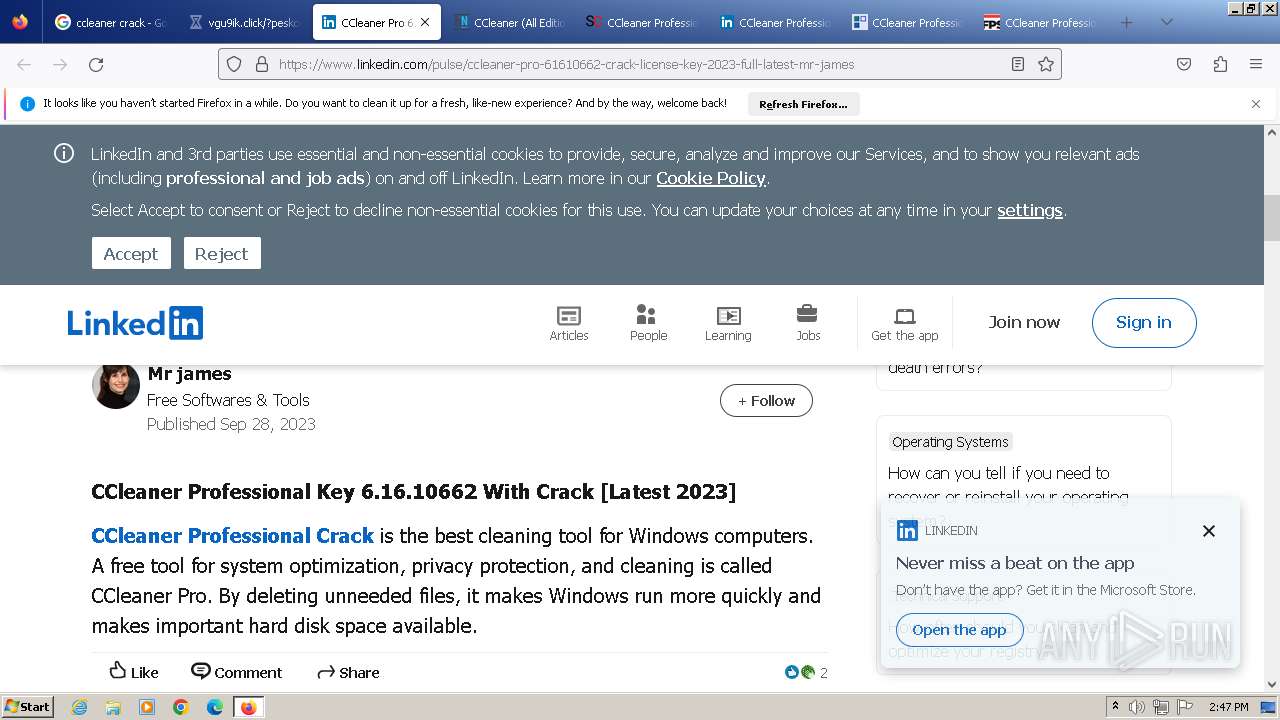
Task: Accept LinkedIn cookies
Action: point(131,253)
